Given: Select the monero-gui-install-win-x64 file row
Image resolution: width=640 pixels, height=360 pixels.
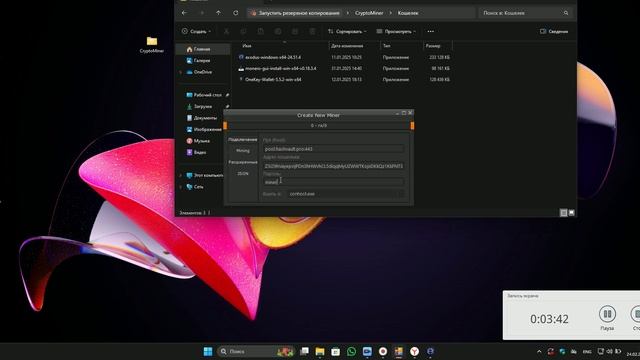Looking at the screenshot, I should [x=344, y=69].
